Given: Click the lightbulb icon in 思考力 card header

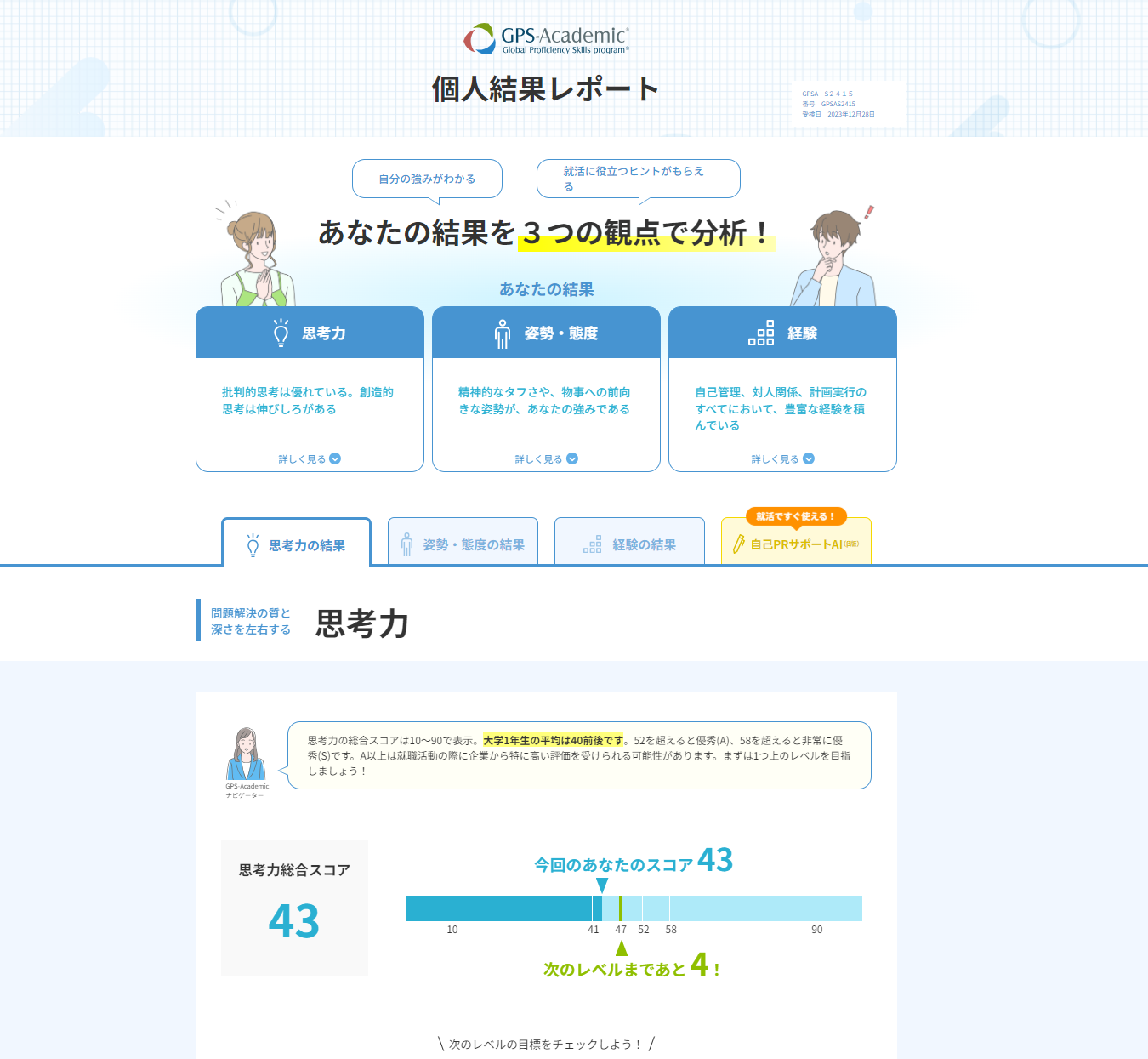Looking at the screenshot, I should (281, 333).
